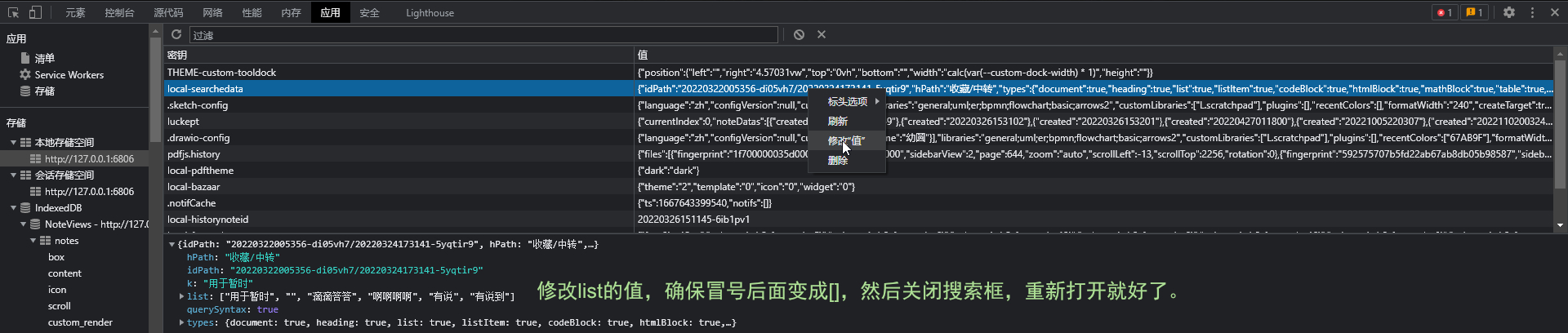
Task: Sort by the 密钥 column header
Action: click(399, 55)
